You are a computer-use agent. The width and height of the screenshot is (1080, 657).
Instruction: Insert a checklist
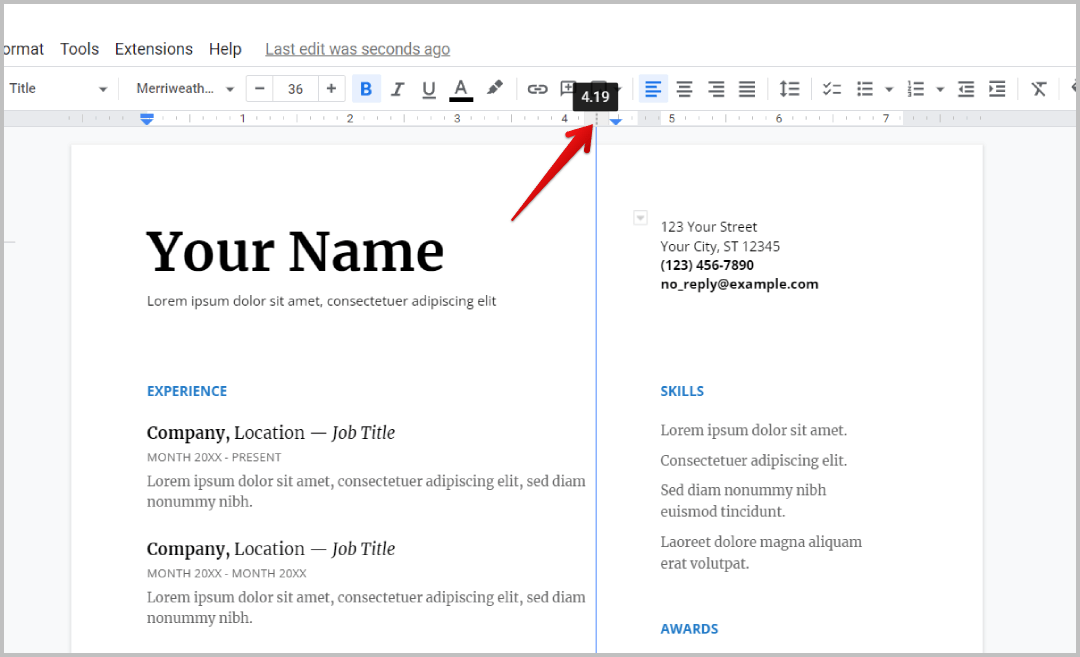pyautogui.click(x=832, y=89)
